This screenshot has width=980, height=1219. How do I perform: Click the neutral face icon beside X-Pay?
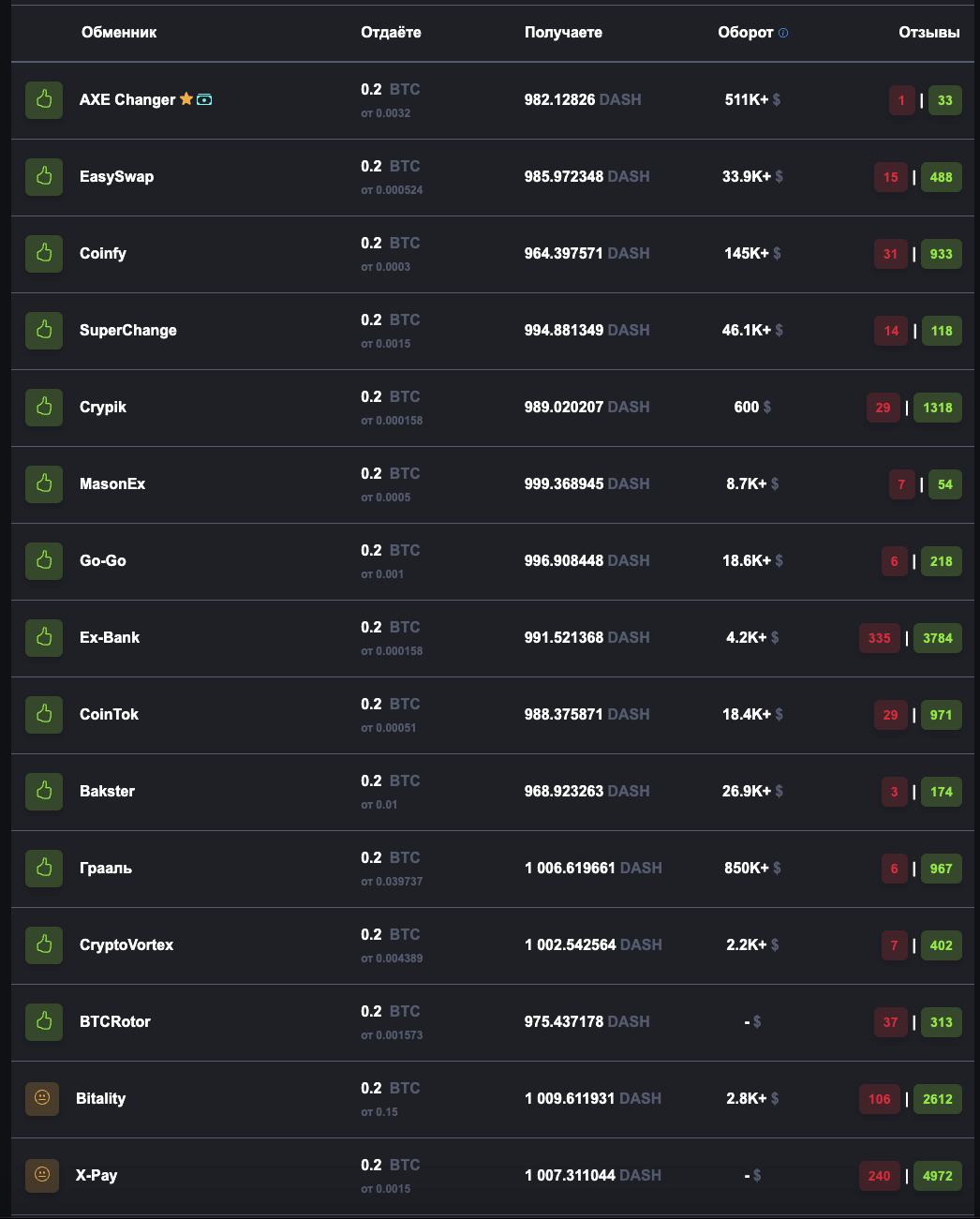[42, 1174]
